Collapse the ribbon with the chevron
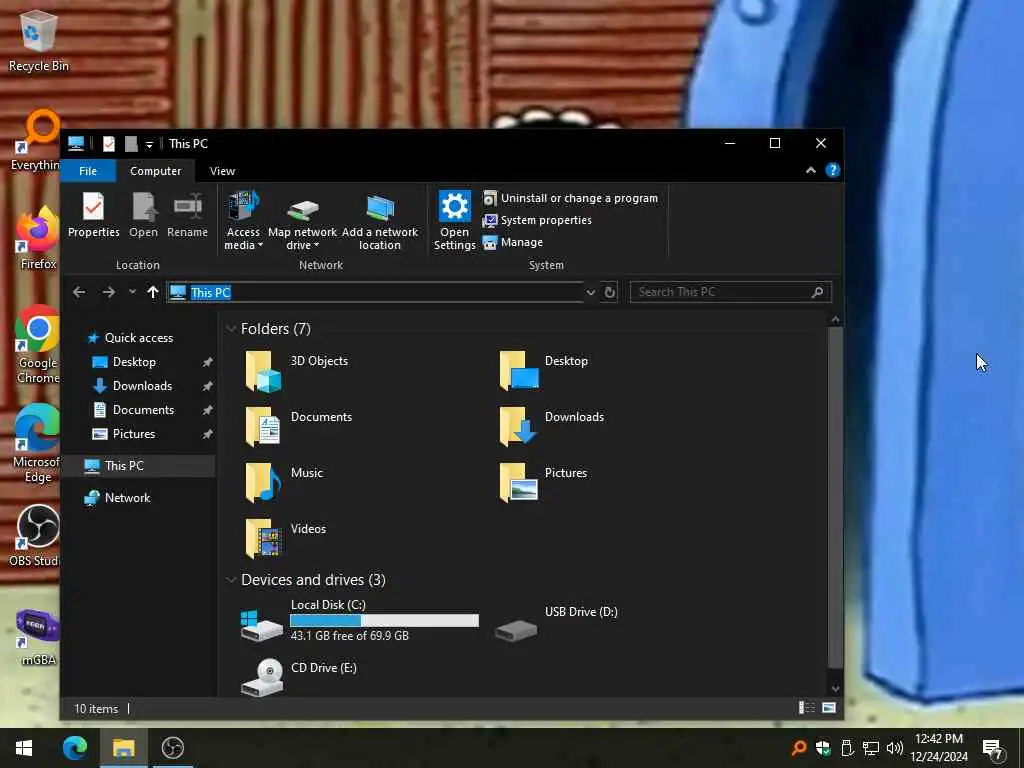This screenshot has width=1024, height=768. (810, 170)
